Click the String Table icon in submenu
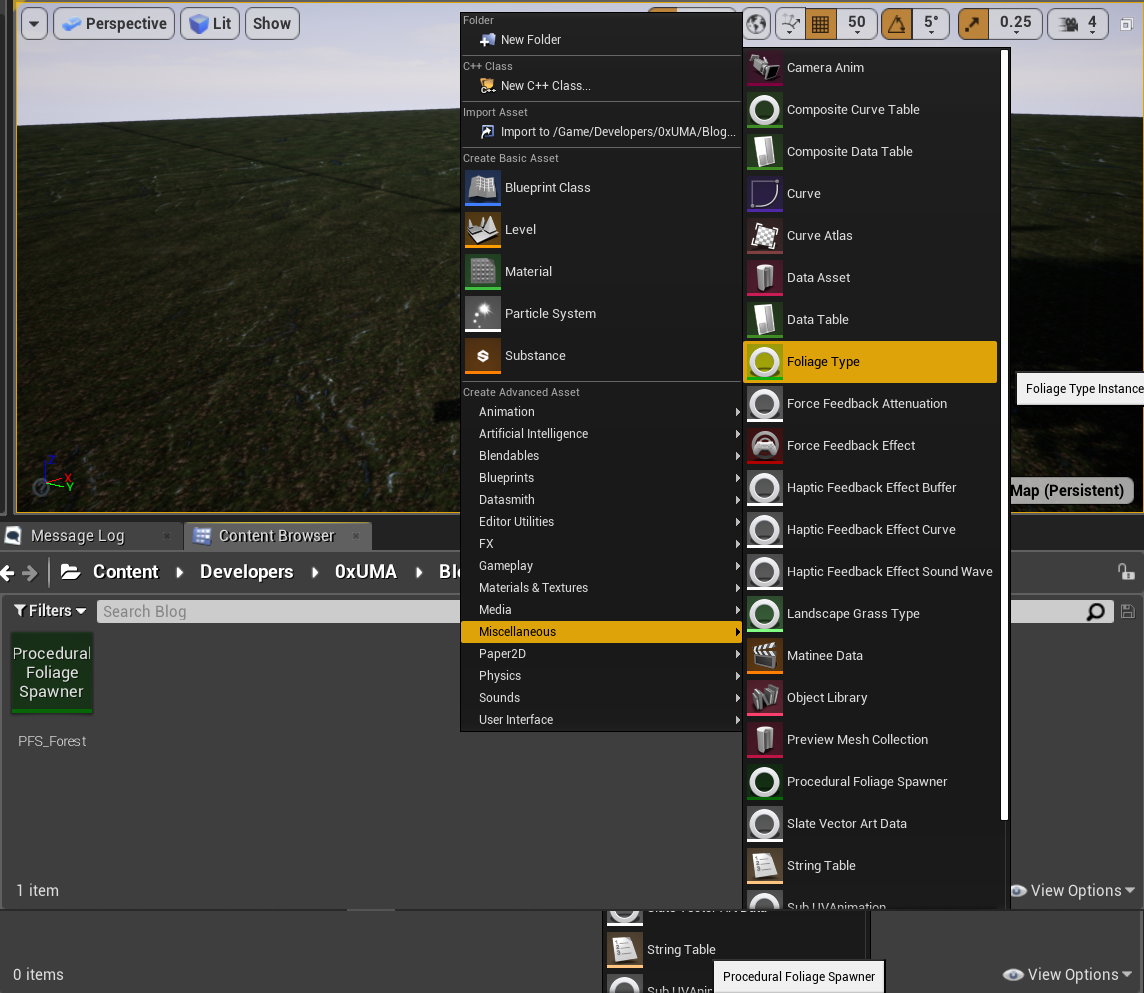The image size is (1144, 993). point(765,866)
